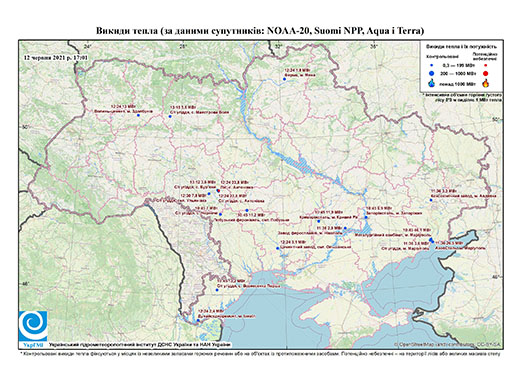The height and width of the screenshot is (368, 520).
Task: Select the Zdolbuniv cement plant blue marker
Action: coord(138,115)
